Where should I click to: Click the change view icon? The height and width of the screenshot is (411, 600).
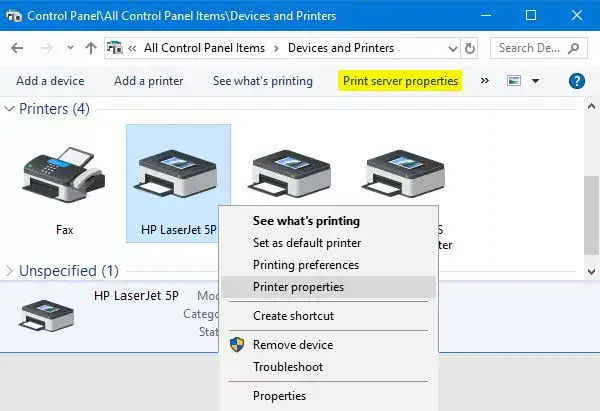[x=514, y=81]
